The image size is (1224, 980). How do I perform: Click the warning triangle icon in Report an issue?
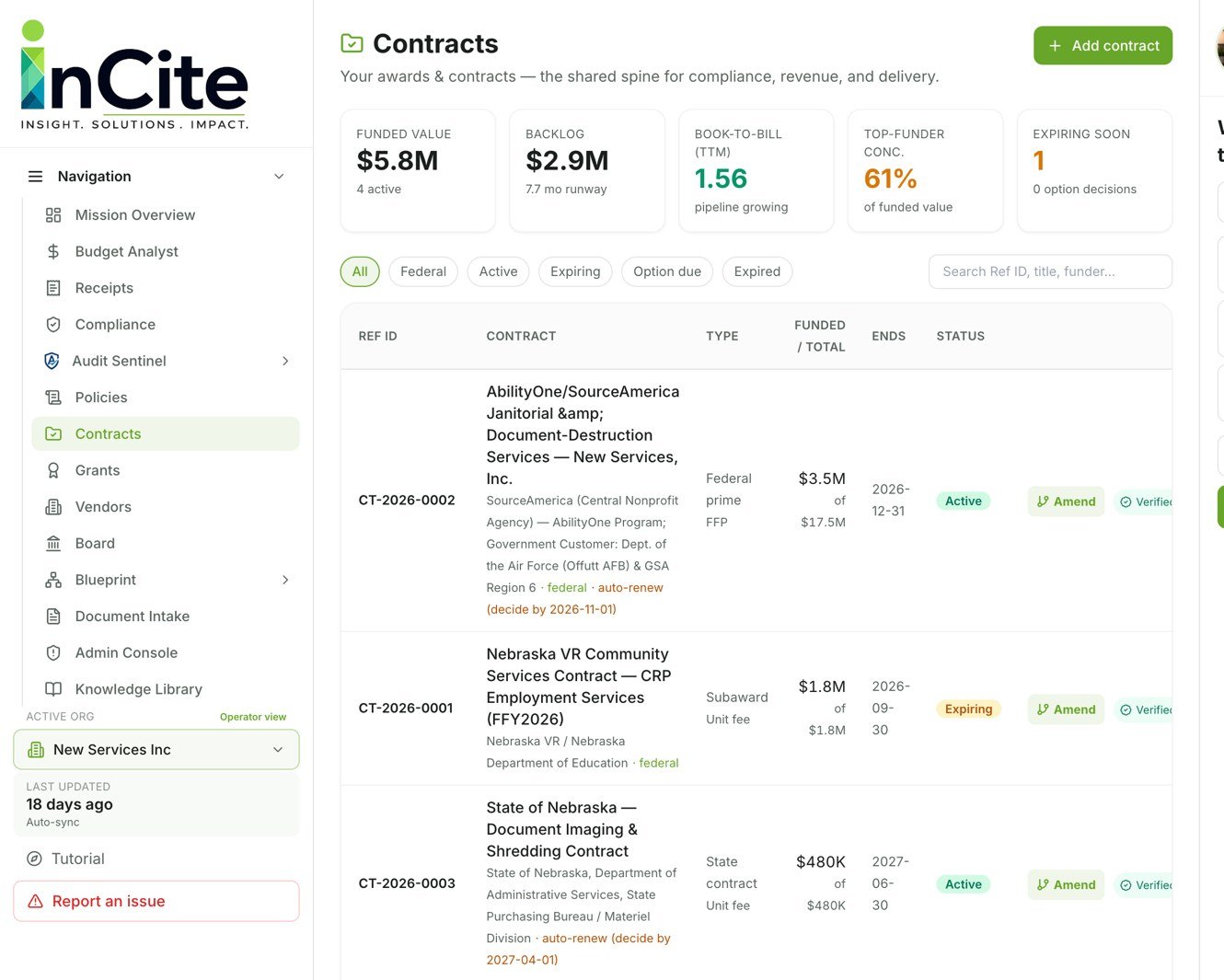pos(36,902)
